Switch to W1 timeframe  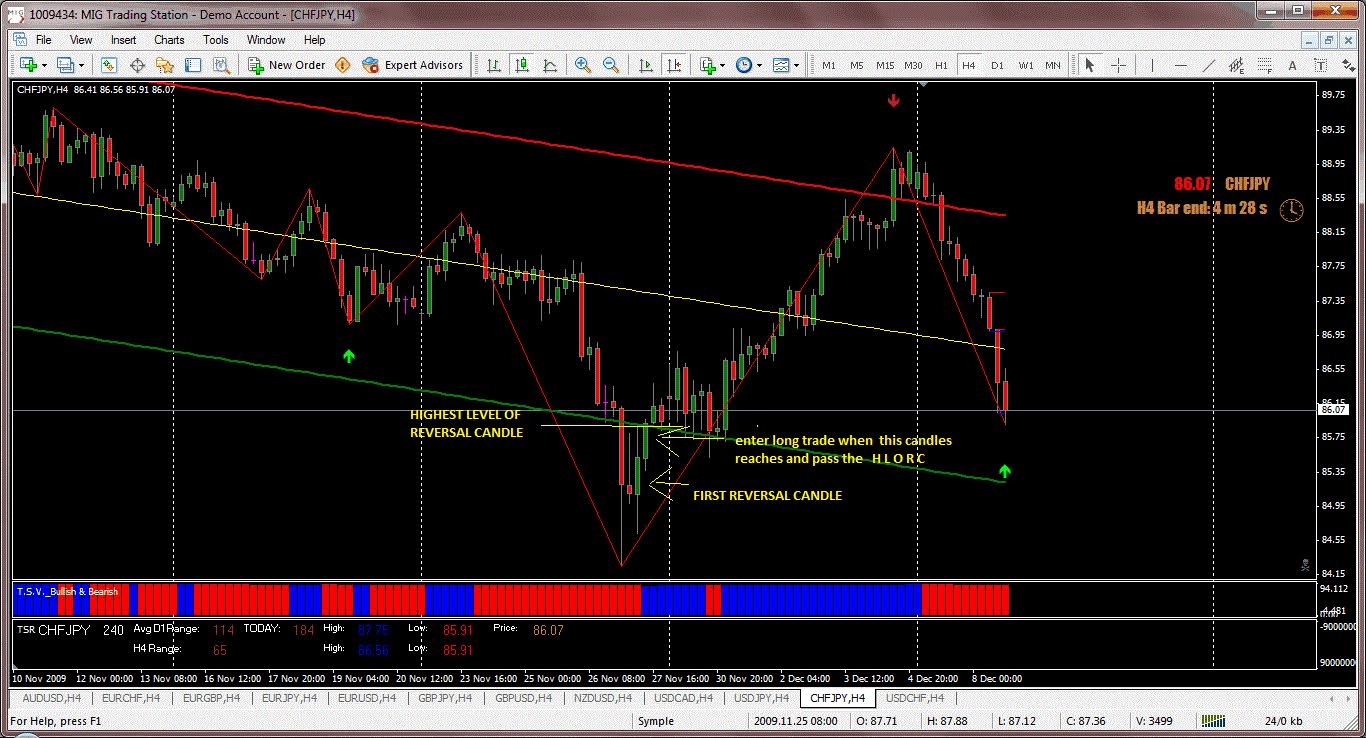point(1026,65)
